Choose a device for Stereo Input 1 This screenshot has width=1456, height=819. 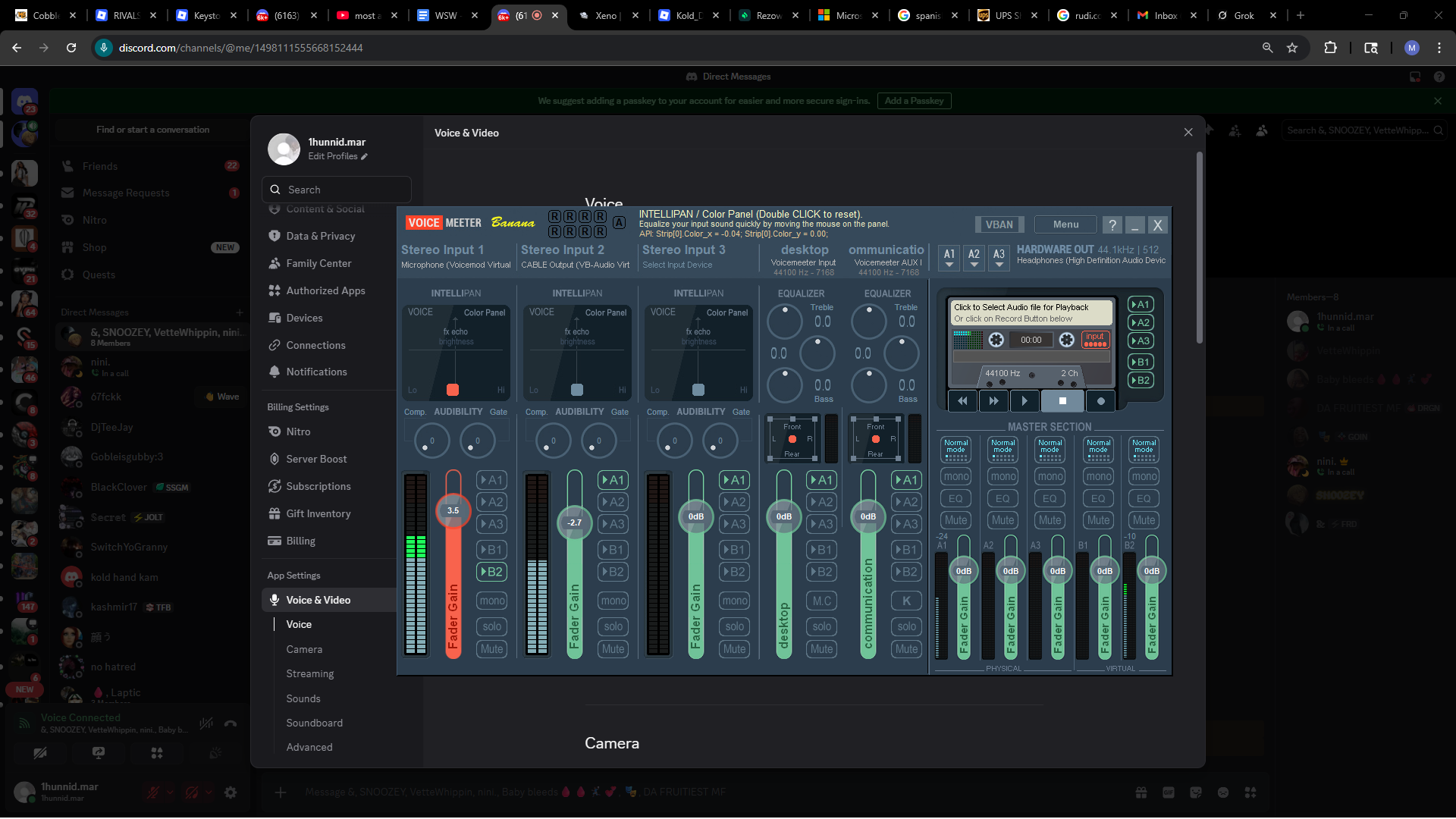pos(456,265)
